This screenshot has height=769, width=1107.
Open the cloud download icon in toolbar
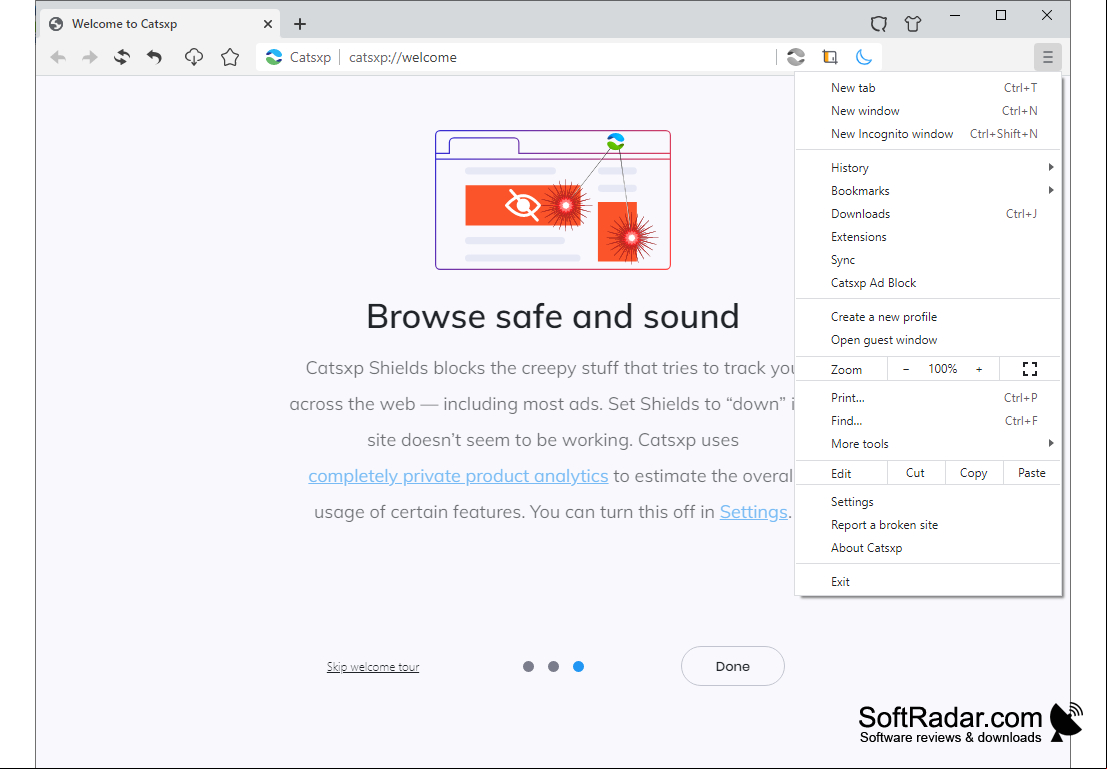point(193,57)
